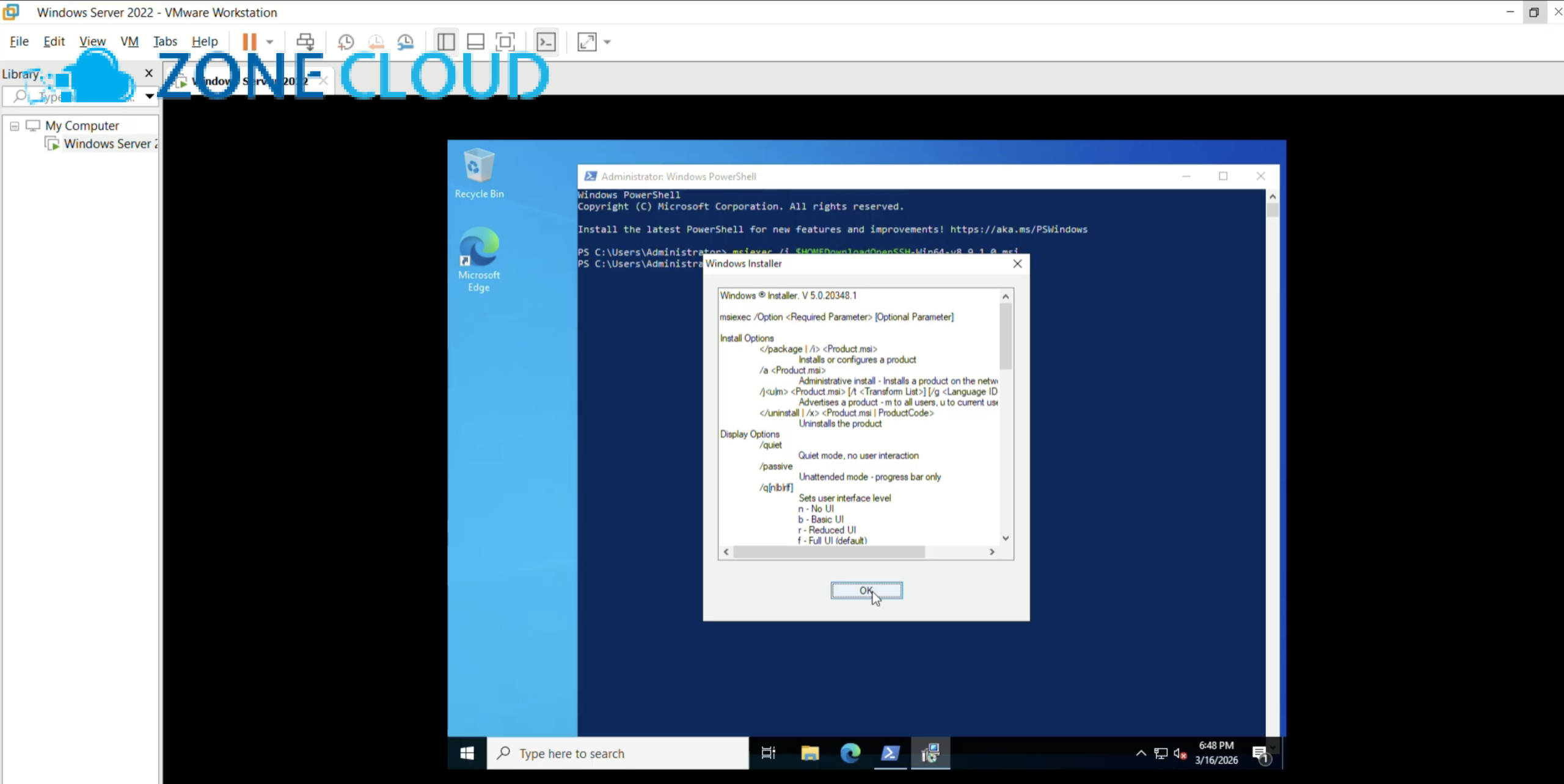
Task: Click the installer help vertical scrollbar thumb
Action: [1005, 336]
